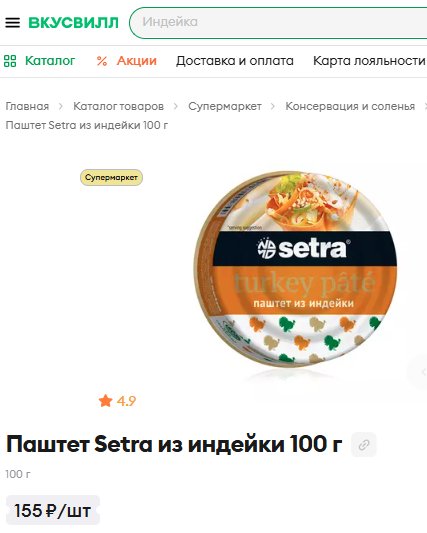Go to Консервация и соленья breadcrumb
Viewport: 427px width, 533px height.
click(350, 106)
